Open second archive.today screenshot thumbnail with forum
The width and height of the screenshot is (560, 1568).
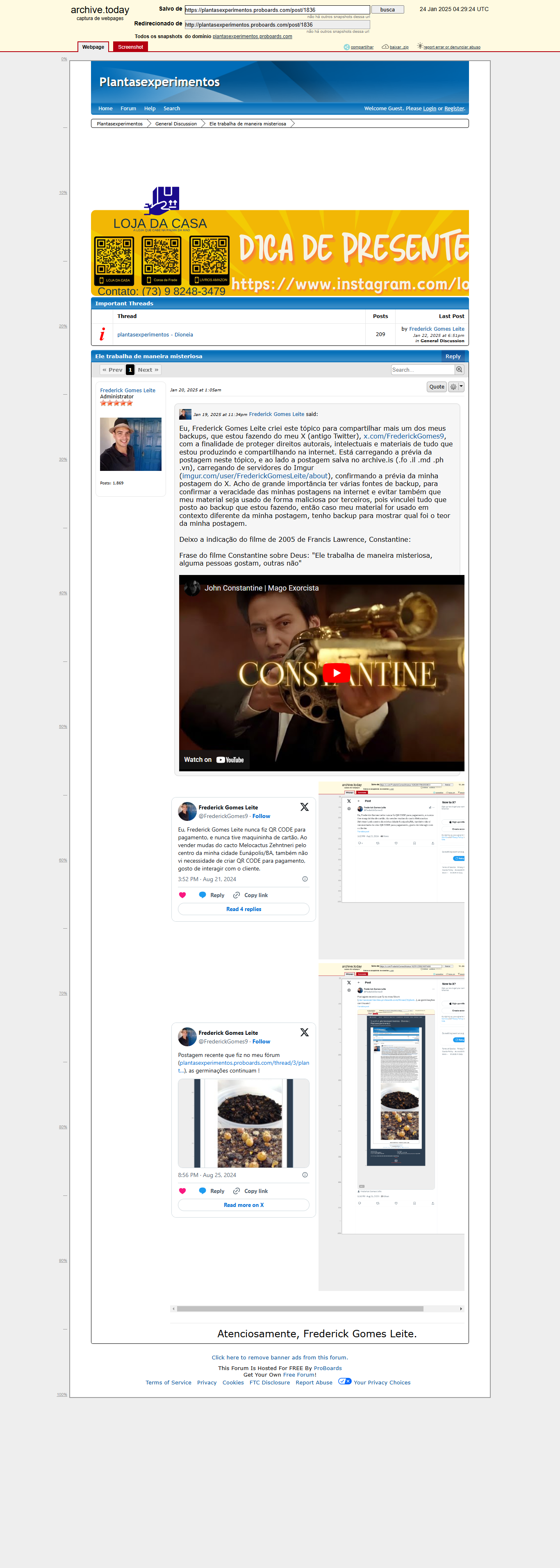pyautogui.click(x=392, y=1127)
